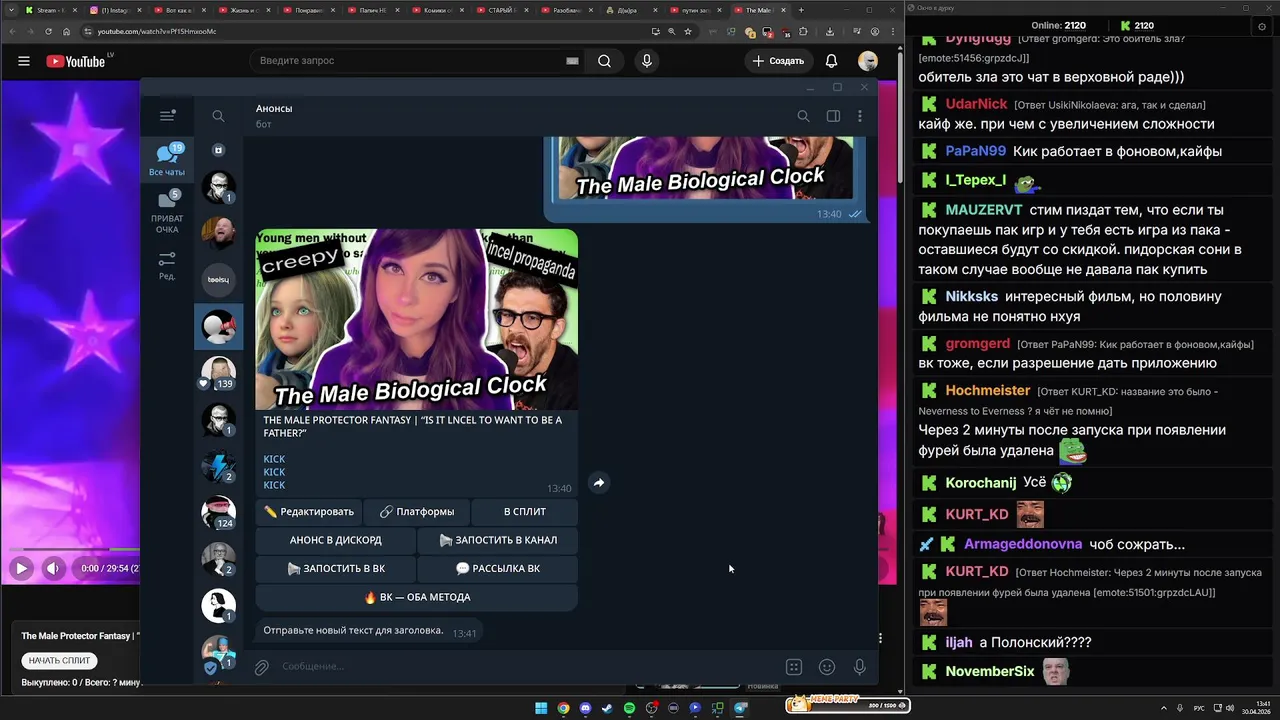Open the third KICK link

pyautogui.click(x=274, y=485)
